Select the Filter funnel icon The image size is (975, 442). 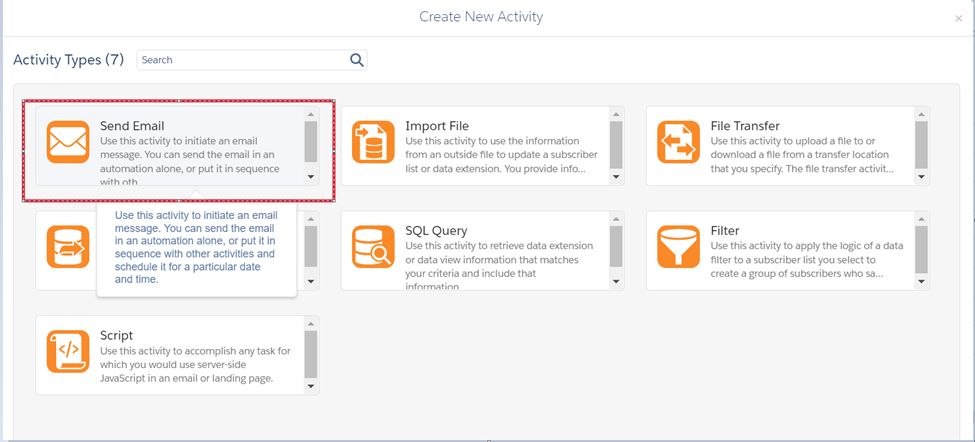coord(678,247)
